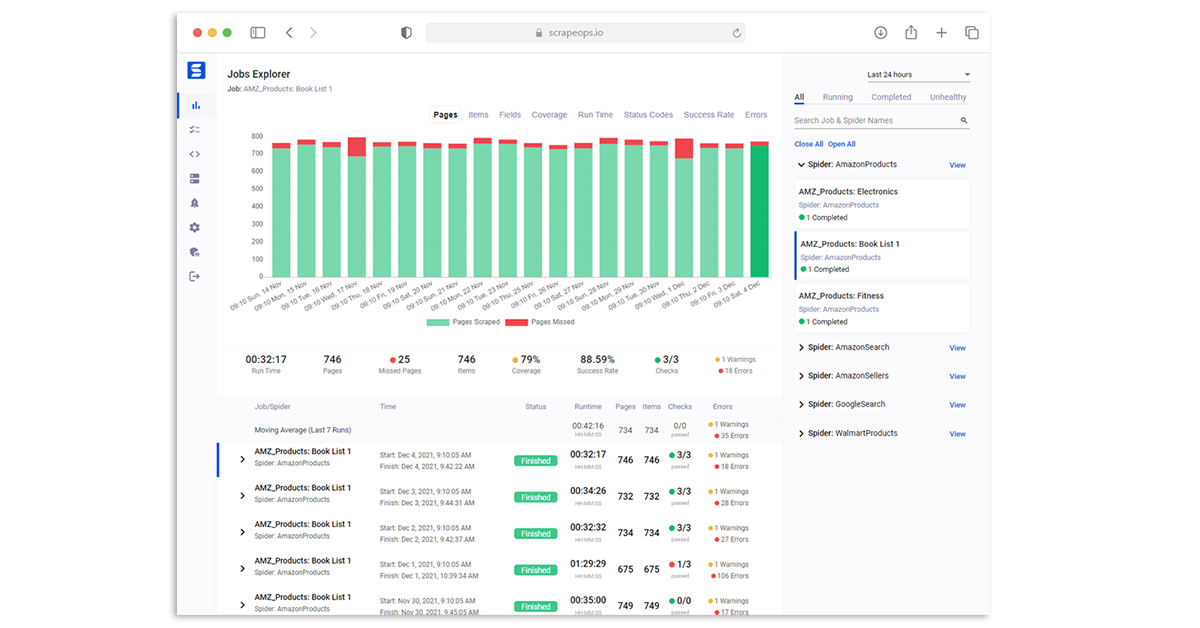This screenshot has height=628, width=1200.
Task: Go back with browser back arrow
Action: 289,33
